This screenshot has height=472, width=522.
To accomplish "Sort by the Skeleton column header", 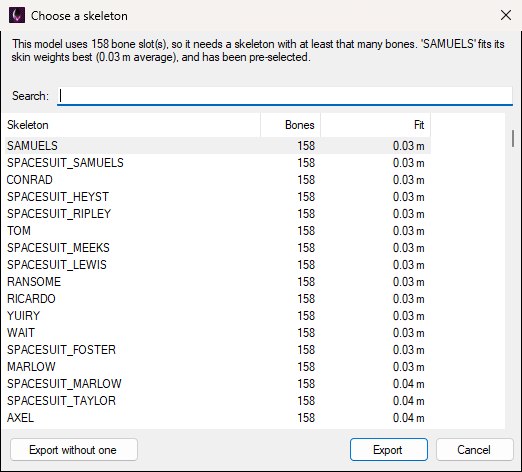I will pyautogui.click(x=133, y=125).
